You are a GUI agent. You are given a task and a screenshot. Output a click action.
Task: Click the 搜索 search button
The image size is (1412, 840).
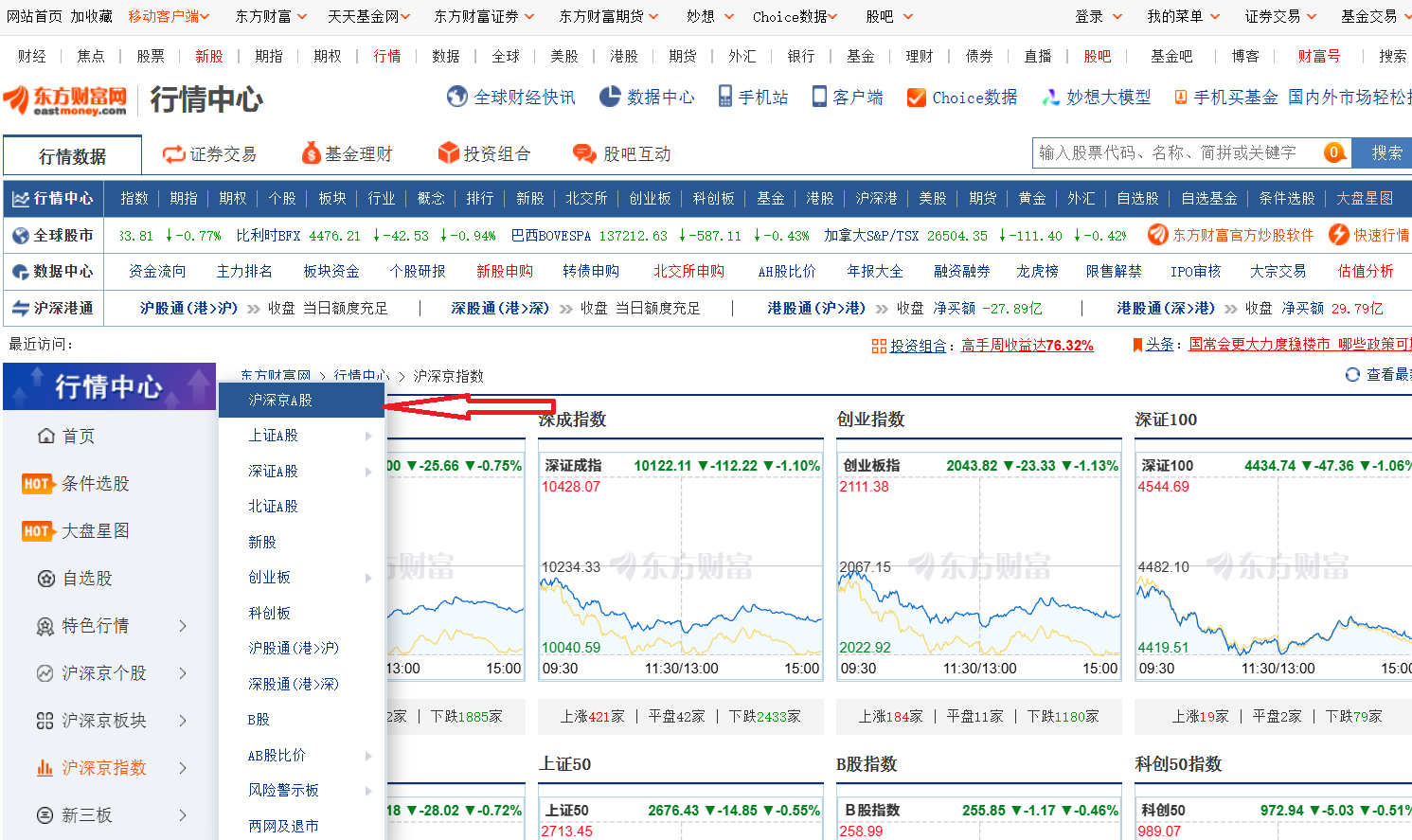1383,152
